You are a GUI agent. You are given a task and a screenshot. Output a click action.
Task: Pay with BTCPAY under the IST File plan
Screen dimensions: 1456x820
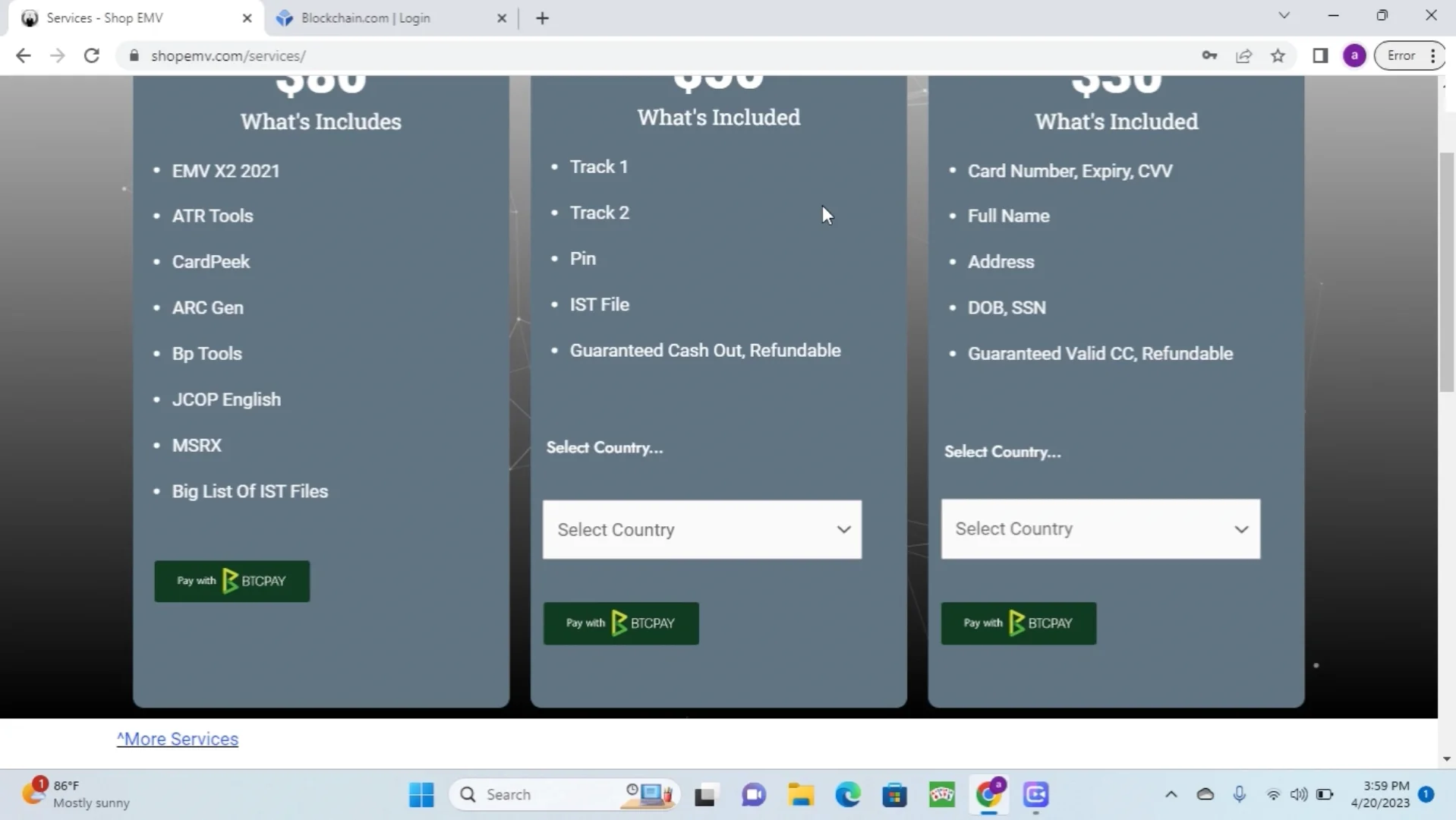pos(621,623)
